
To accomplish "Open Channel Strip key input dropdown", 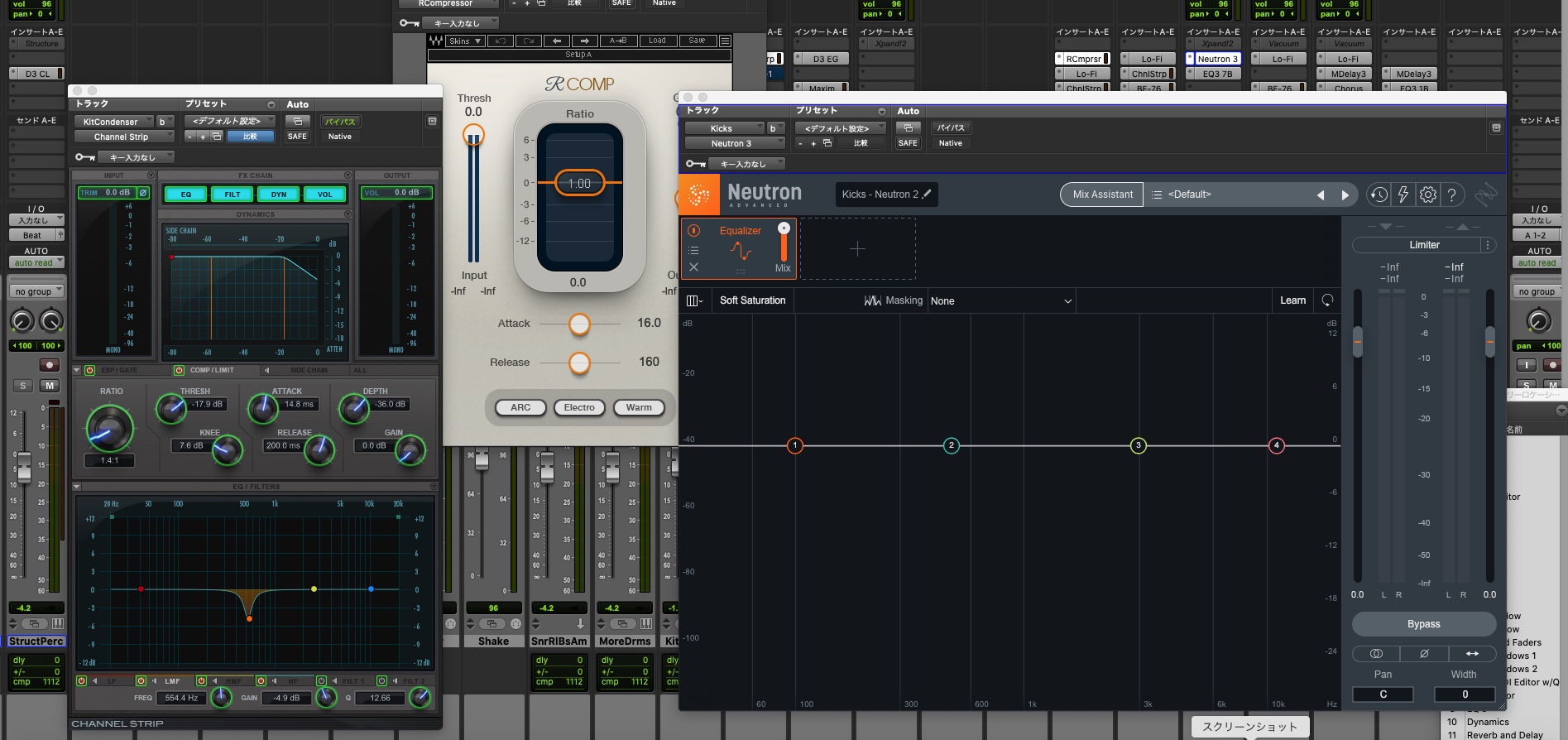I will (x=137, y=157).
